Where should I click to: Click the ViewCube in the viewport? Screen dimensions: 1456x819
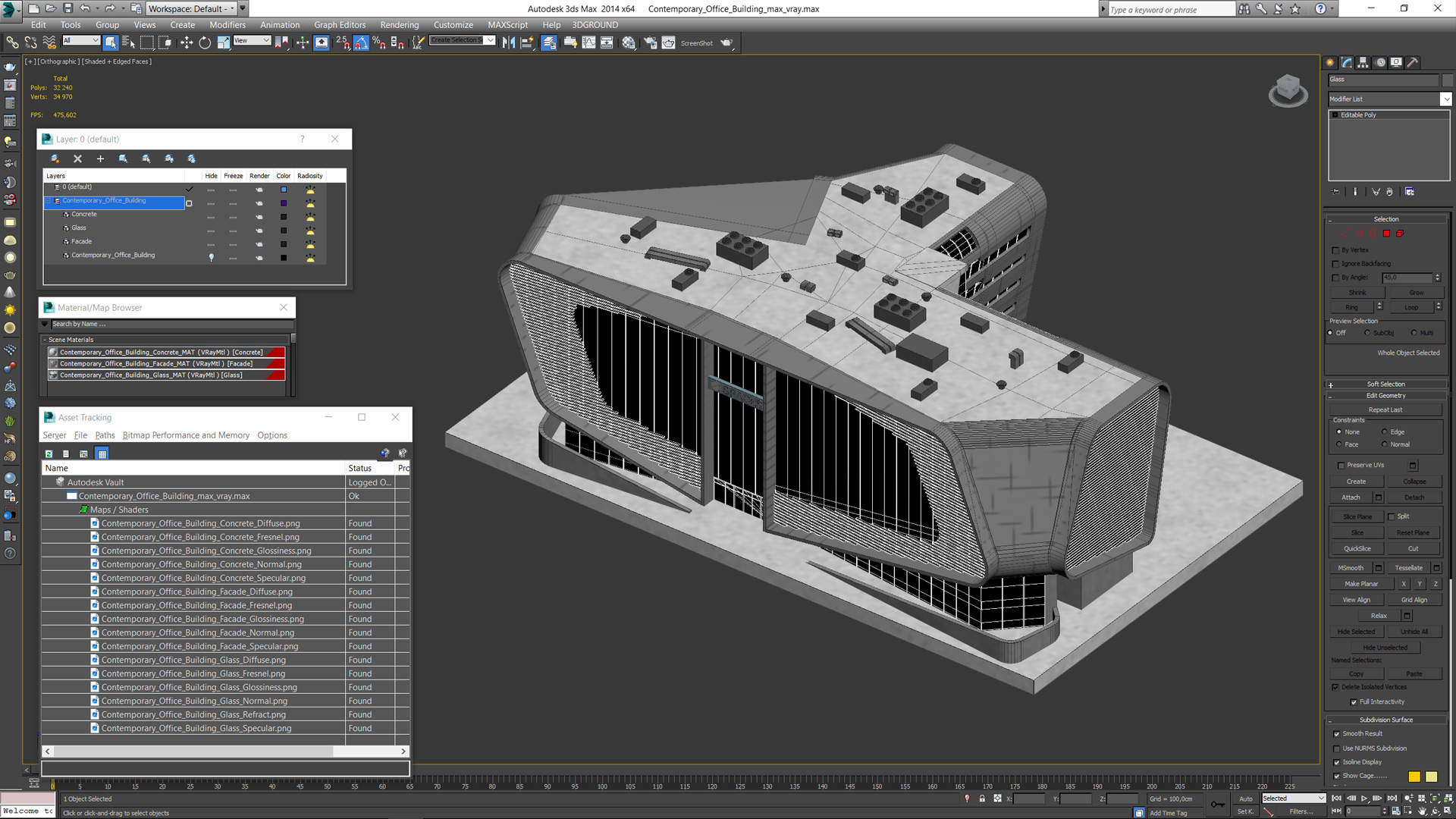(1288, 90)
